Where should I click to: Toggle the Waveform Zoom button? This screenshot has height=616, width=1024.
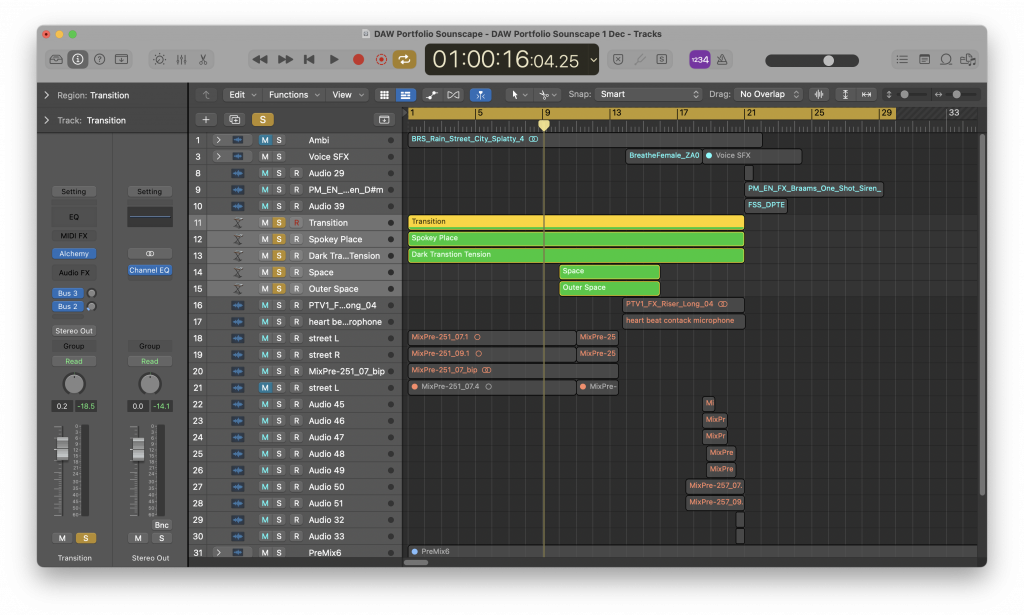[x=819, y=95]
